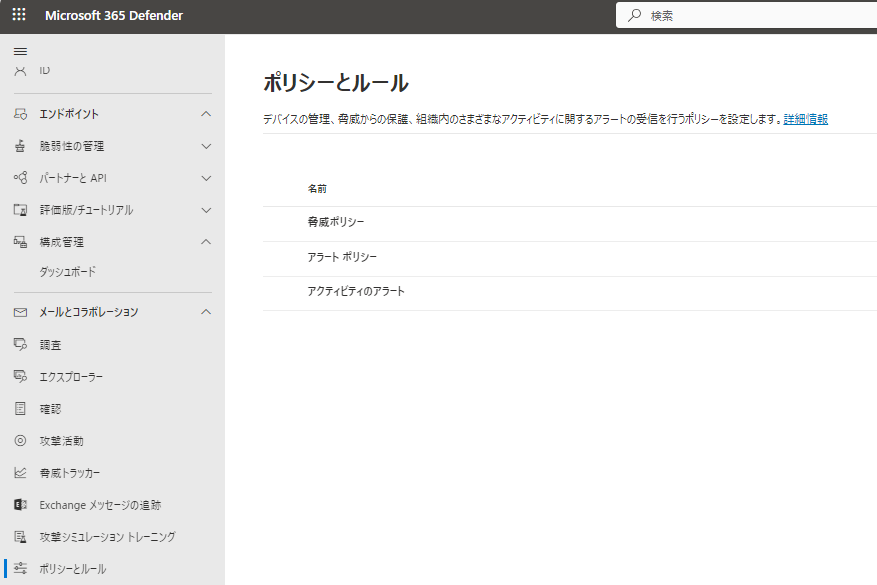Click the ID person icon
This screenshot has height=585, width=877.
point(20,70)
